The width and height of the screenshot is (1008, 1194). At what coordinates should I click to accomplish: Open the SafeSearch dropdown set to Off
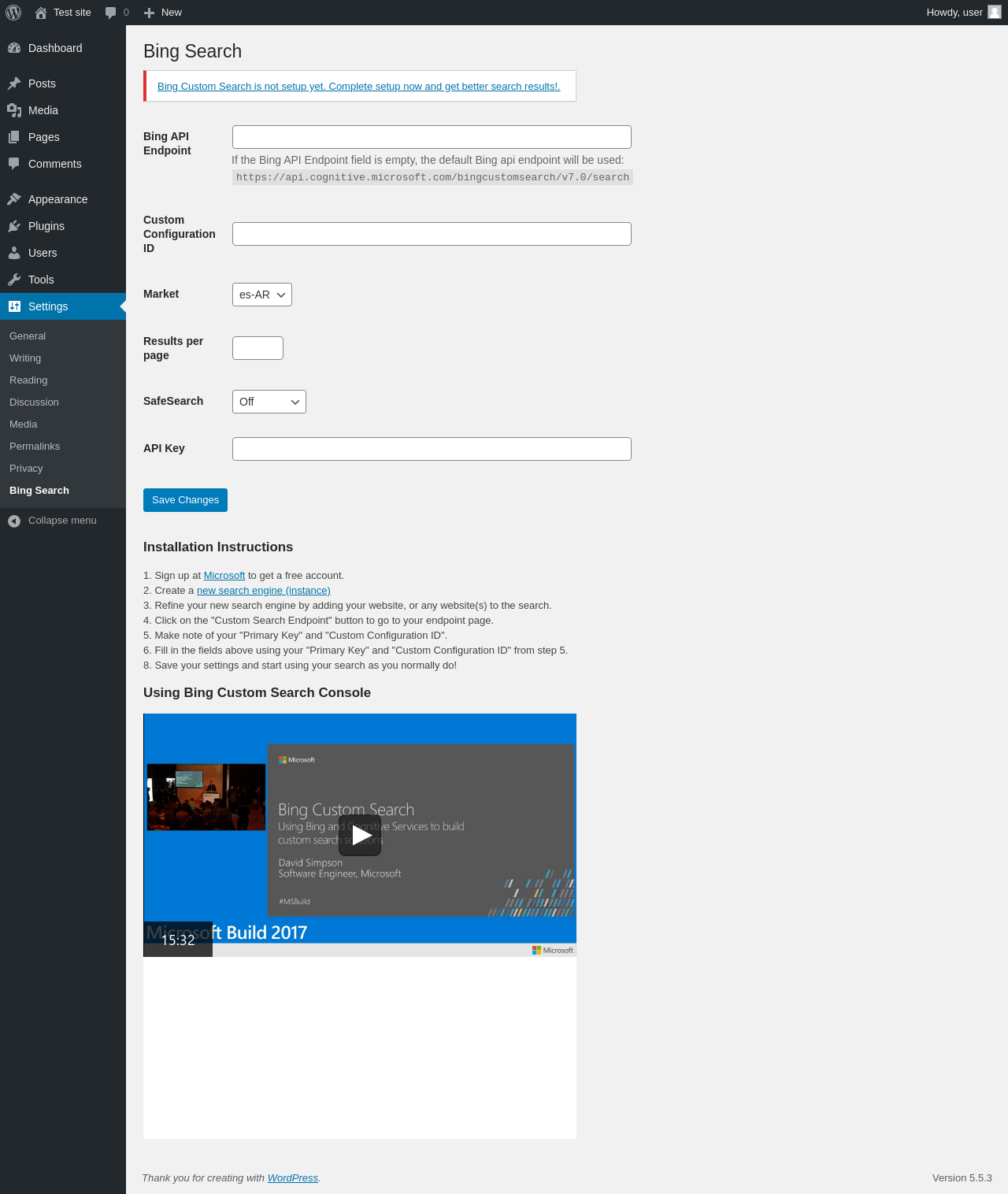pyautogui.click(x=269, y=402)
